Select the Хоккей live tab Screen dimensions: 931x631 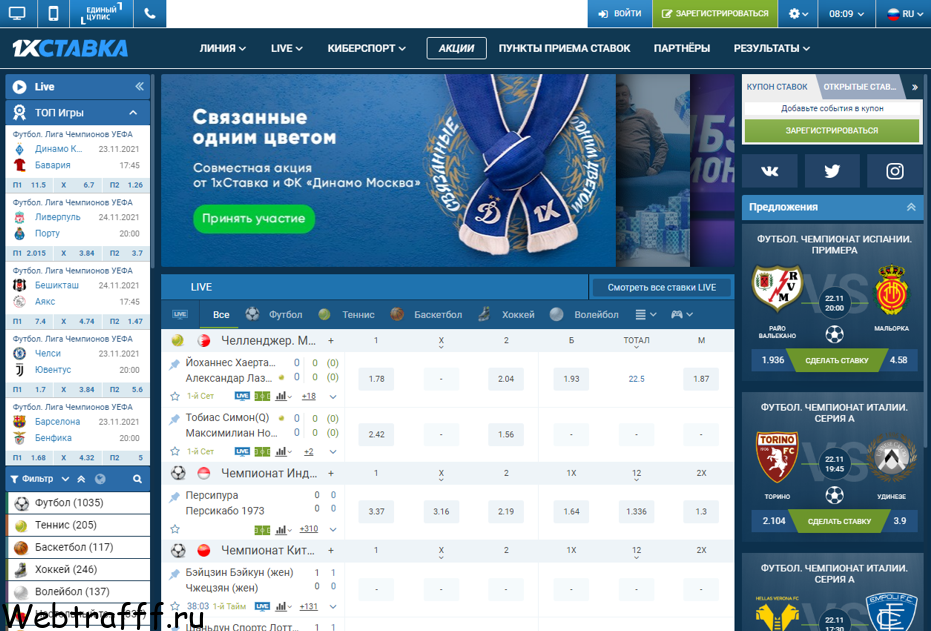point(506,315)
